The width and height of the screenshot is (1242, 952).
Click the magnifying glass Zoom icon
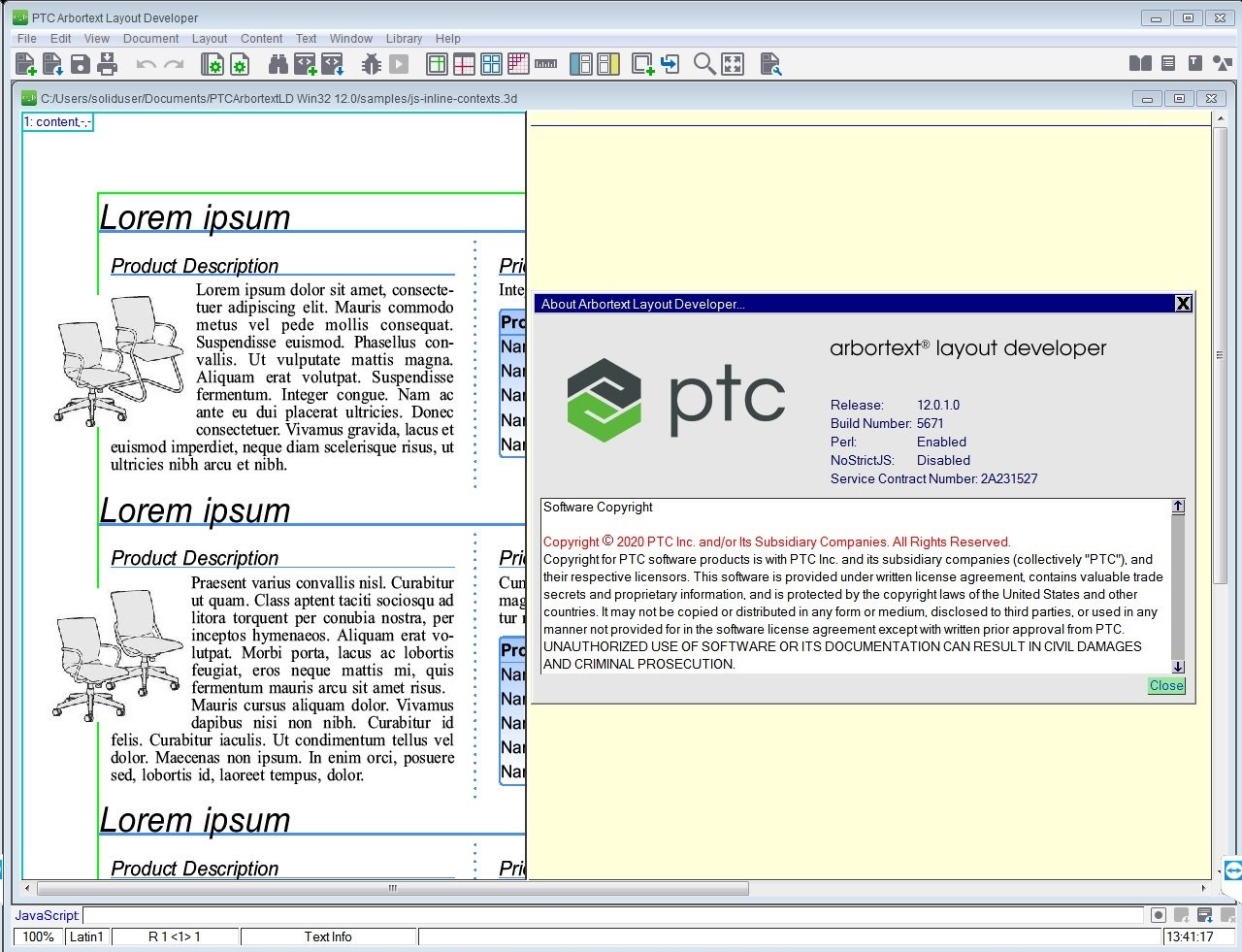coord(704,64)
